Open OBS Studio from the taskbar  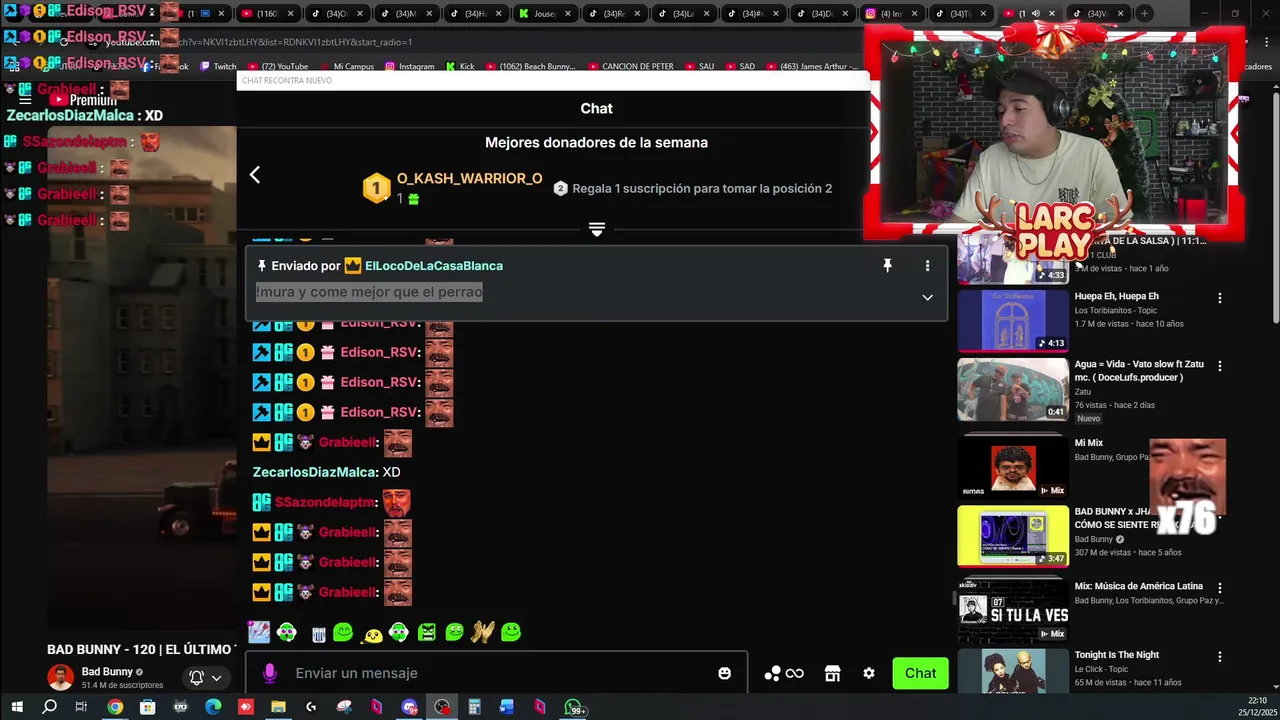tap(442, 707)
